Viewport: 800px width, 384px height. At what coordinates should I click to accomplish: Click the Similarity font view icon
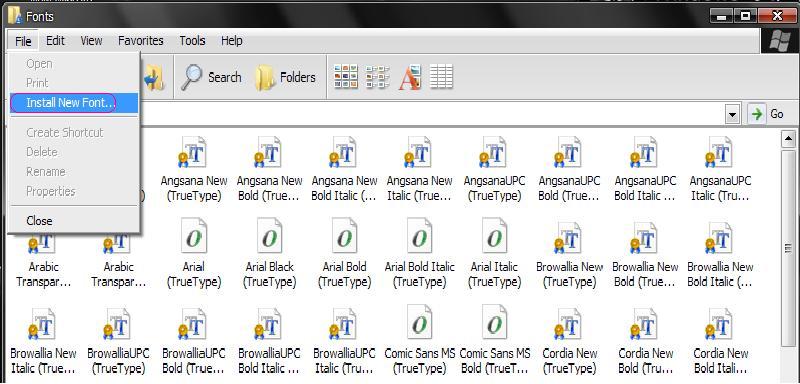point(410,77)
